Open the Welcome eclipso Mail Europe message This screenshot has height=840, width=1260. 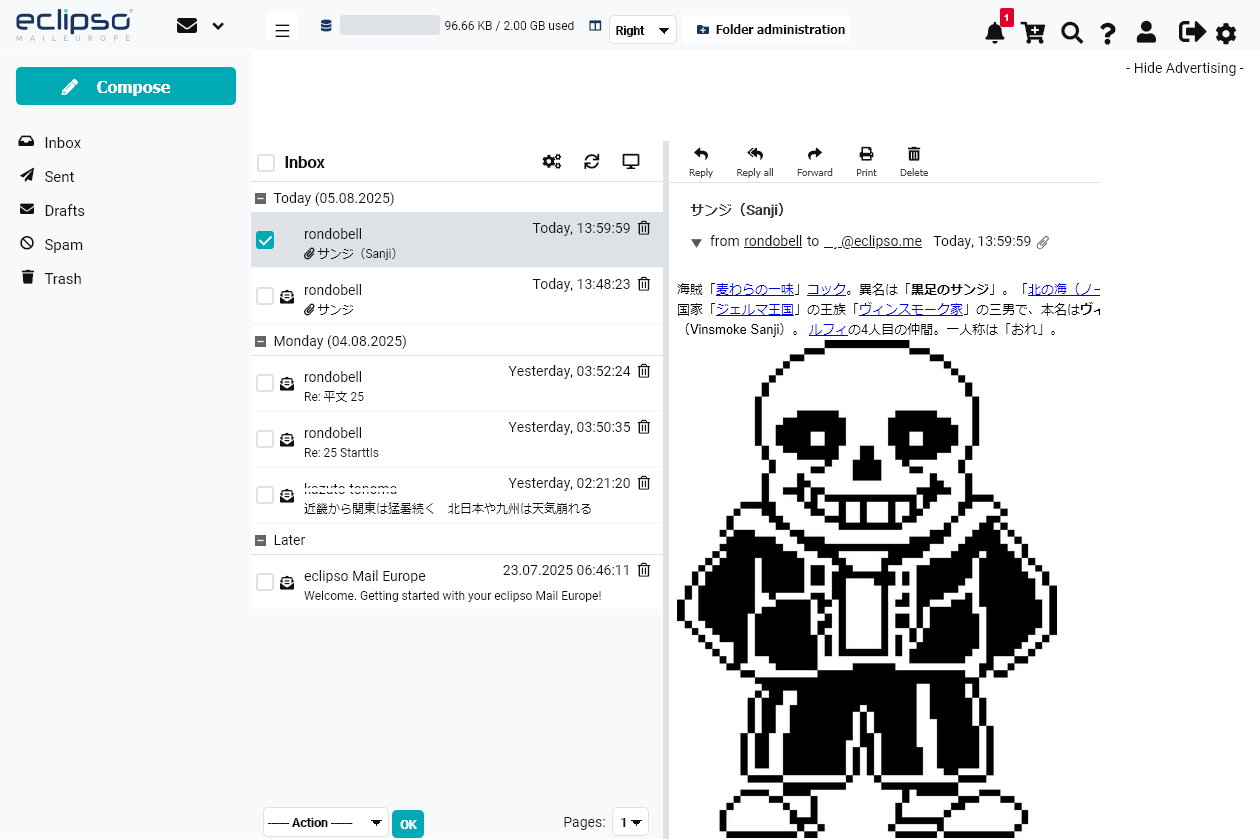click(x=457, y=583)
